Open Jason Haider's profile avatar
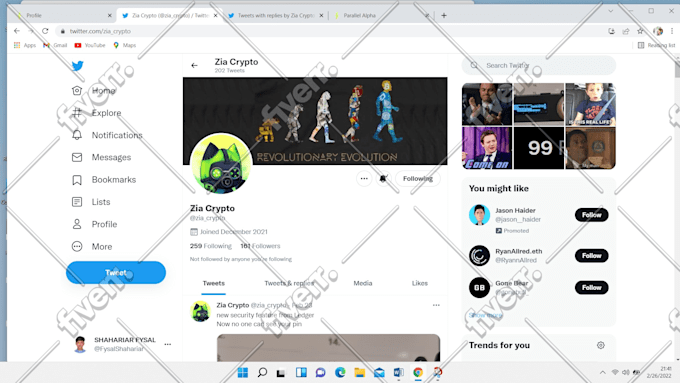The image size is (680, 383). 479,215
